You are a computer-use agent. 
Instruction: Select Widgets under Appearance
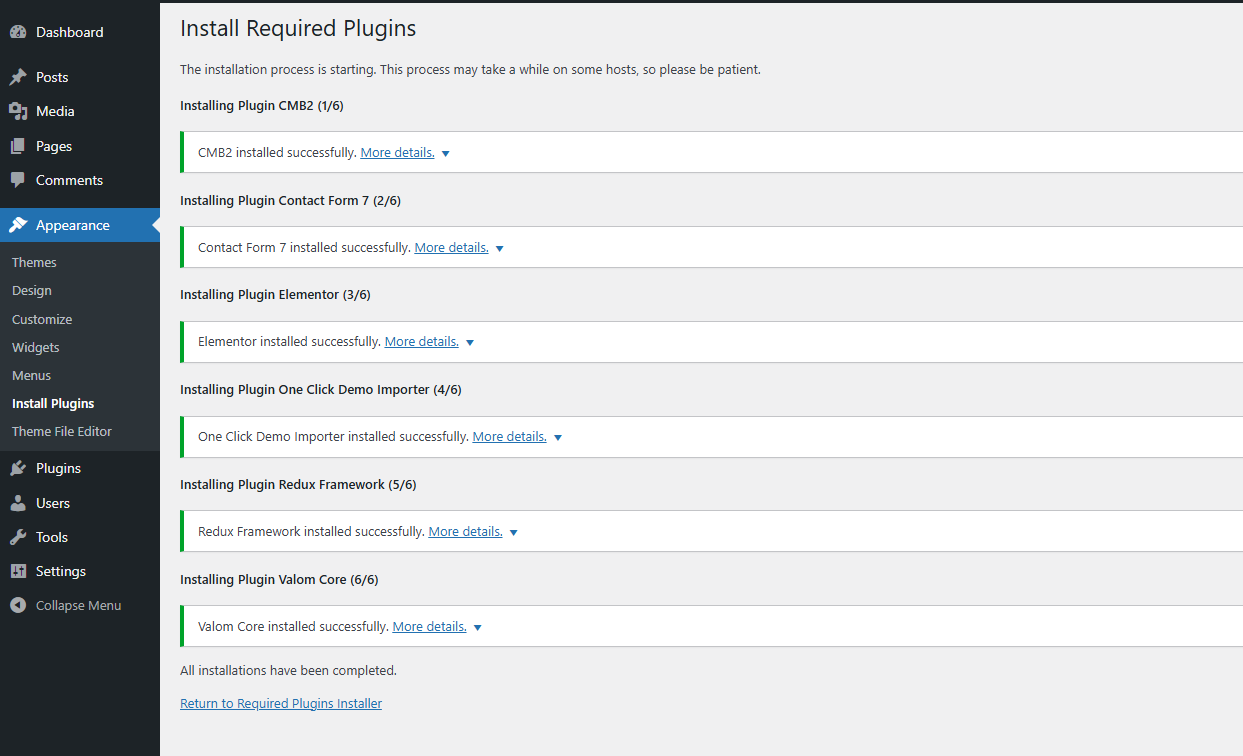click(x=35, y=347)
